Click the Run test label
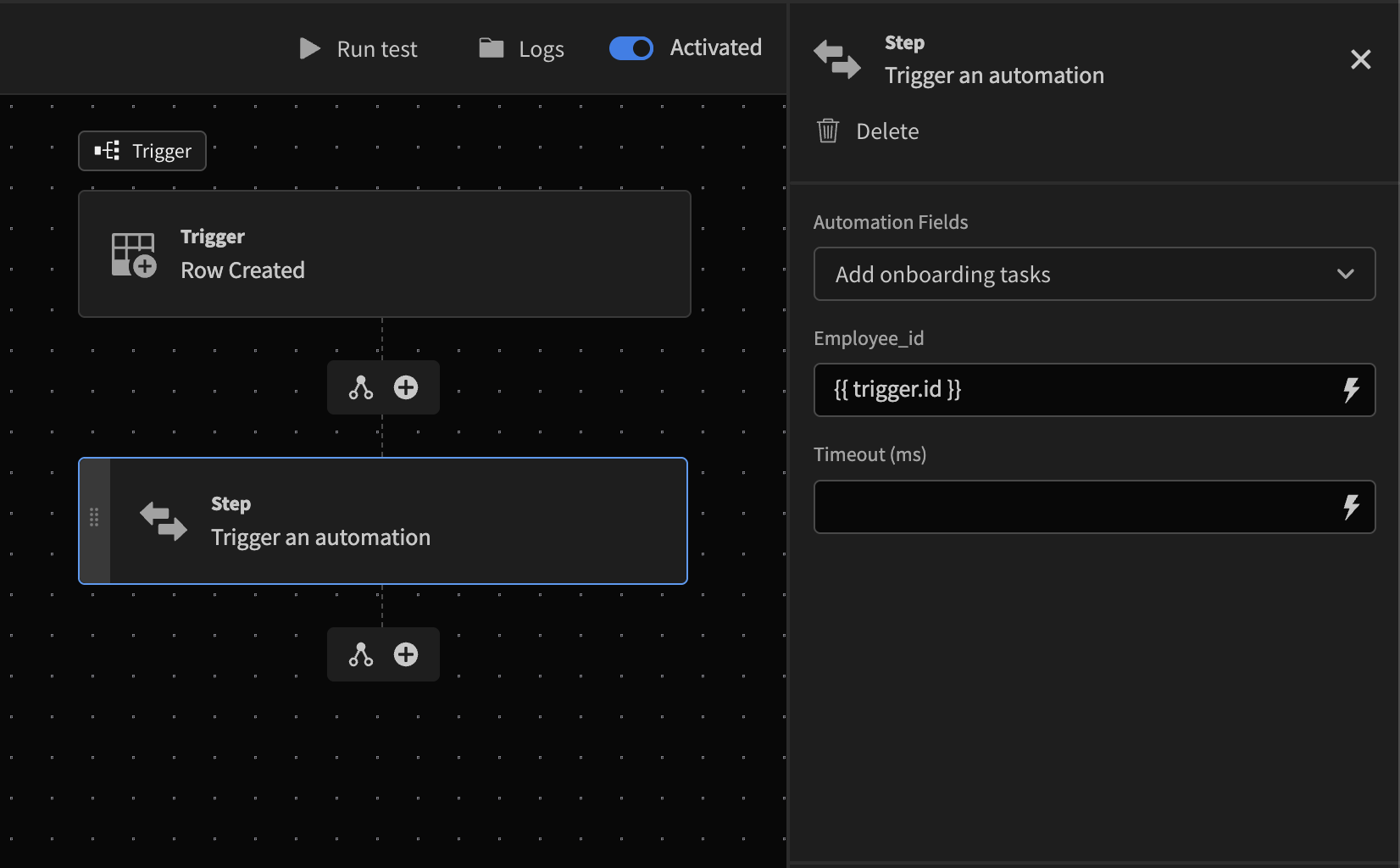This screenshot has width=1400, height=868. tap(377, 49)
